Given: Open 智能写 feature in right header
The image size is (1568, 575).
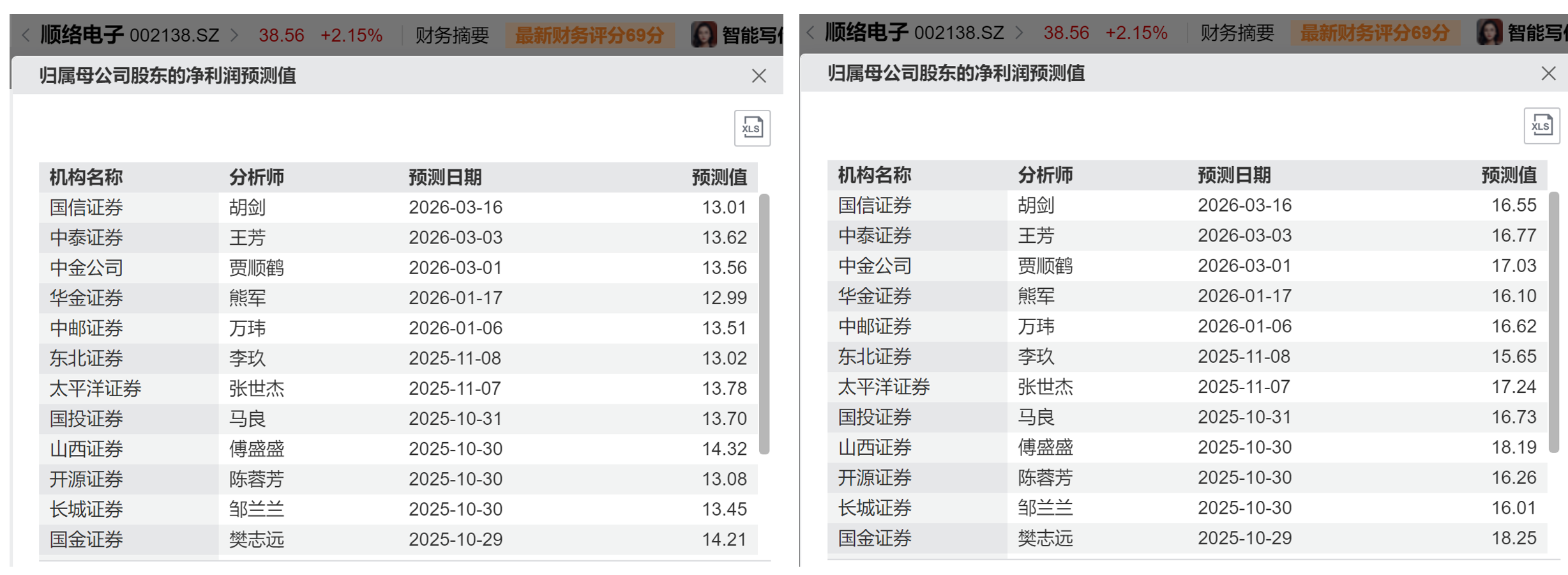Looking at the screenshot, I should click(1537, 33).
